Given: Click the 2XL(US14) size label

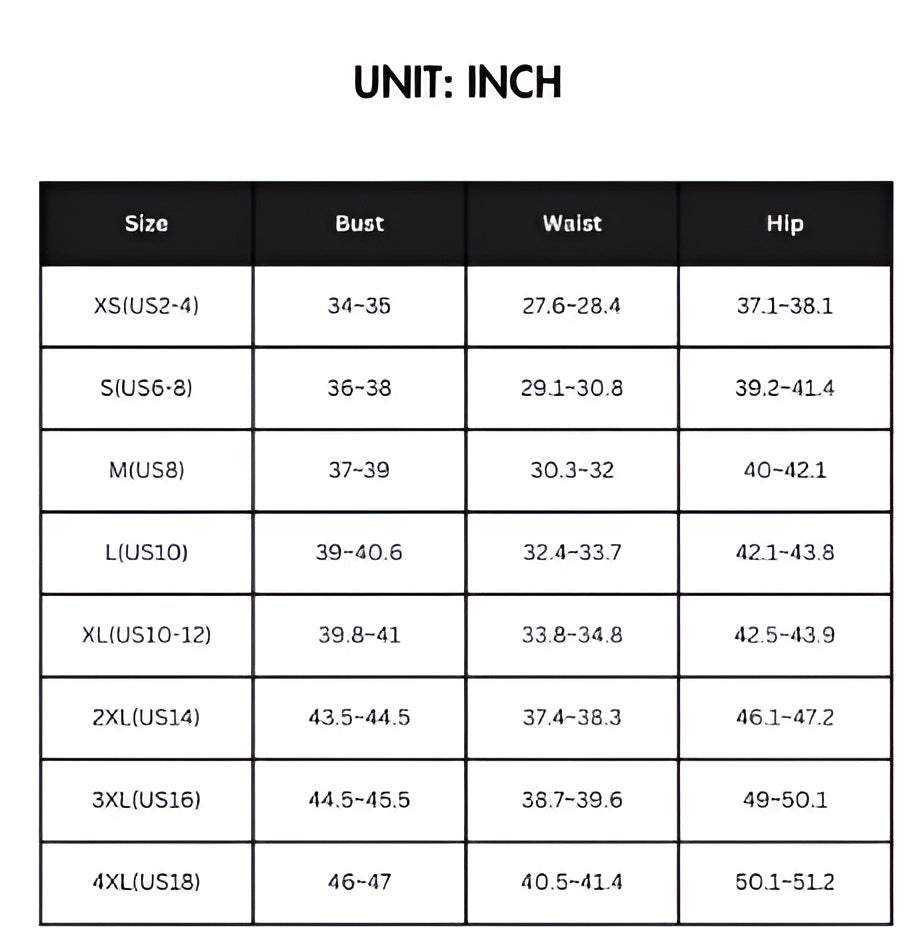Looking at the screenshot, I should point(146,717).
